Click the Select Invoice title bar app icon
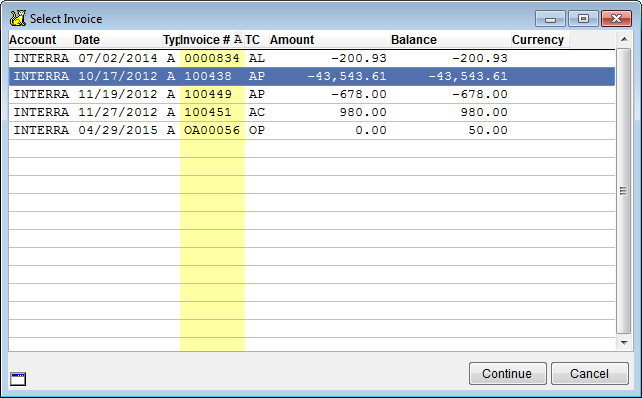 coord(18,18)
